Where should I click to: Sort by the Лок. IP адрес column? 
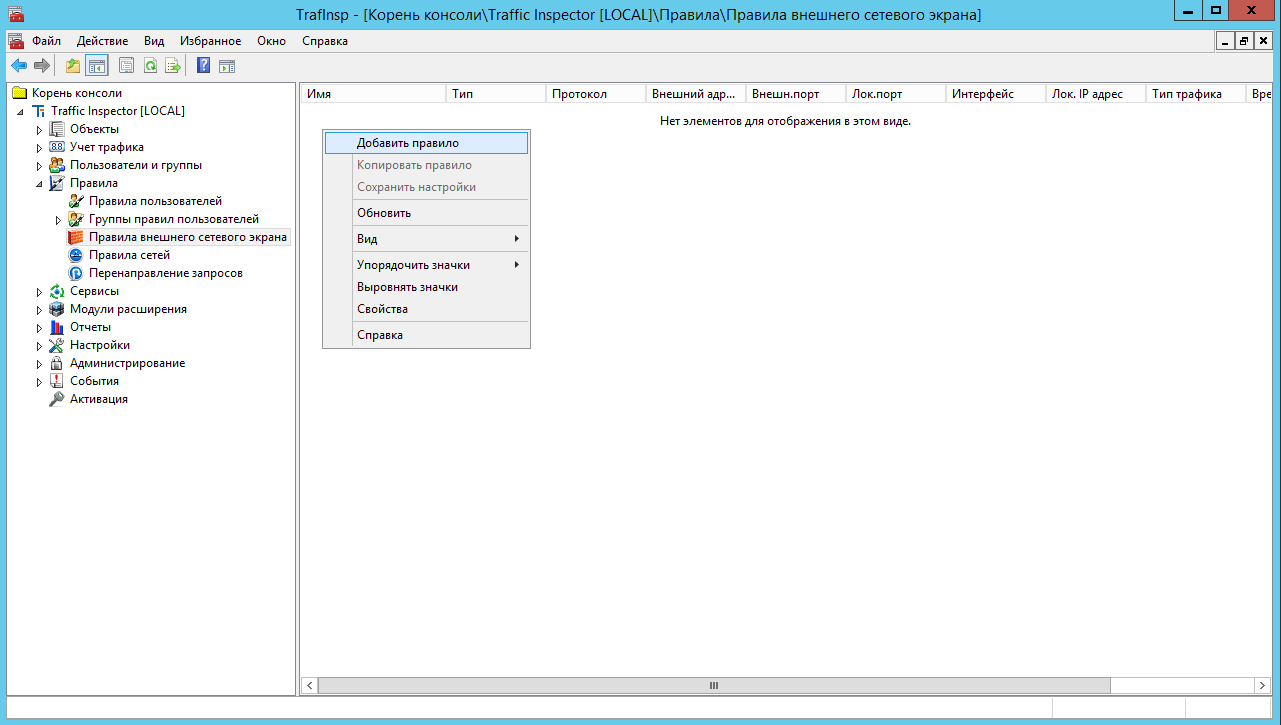1096,94
